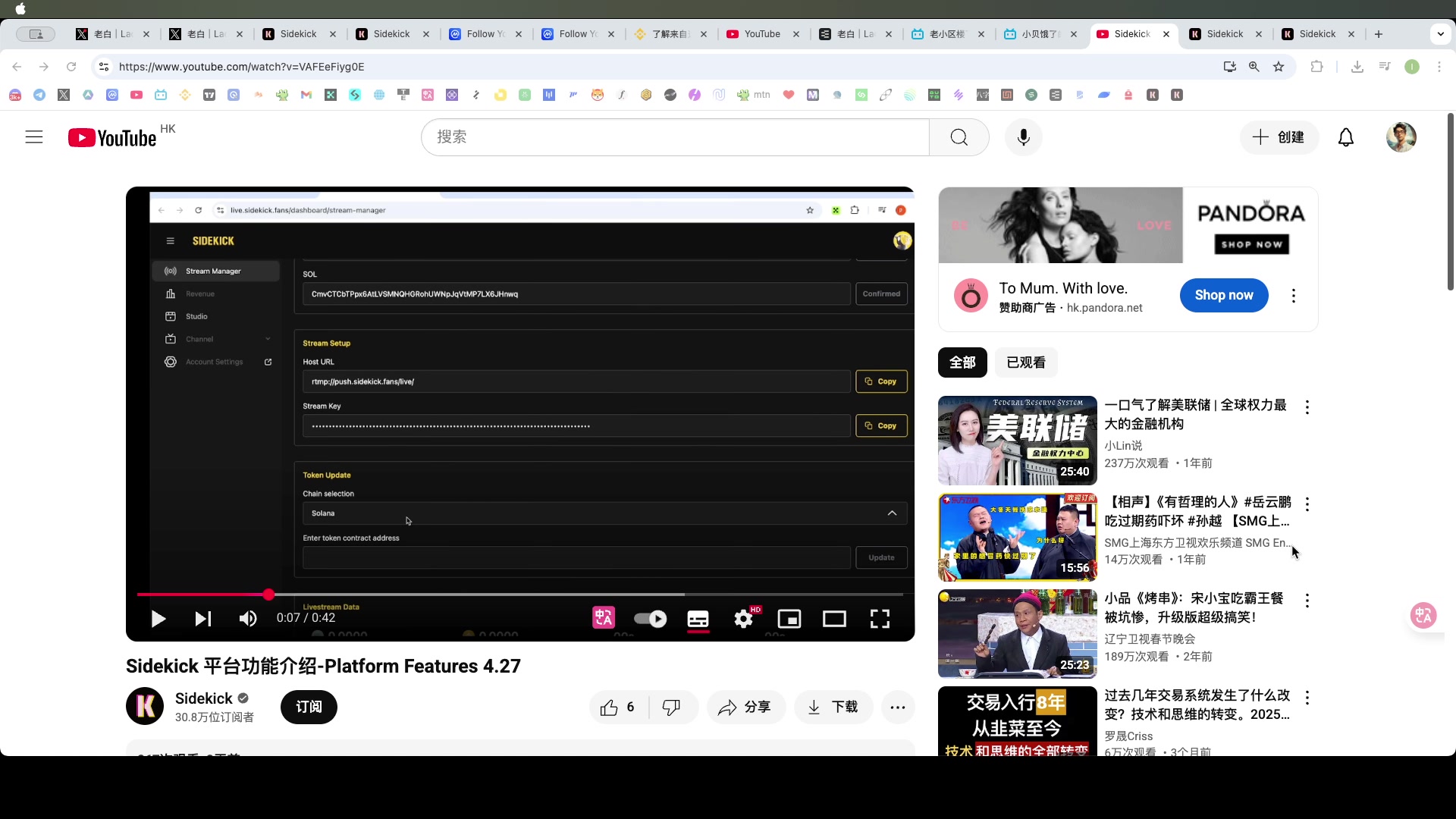Close the active Sidekick YouTube tab
Screen dimensions: 1456x819
click(1166, 34)
